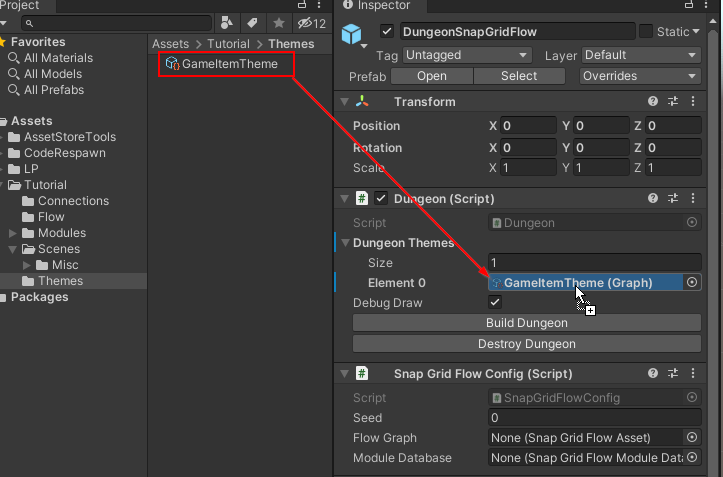Click object picker beside Element 0 theme

[x=692, y=283]
